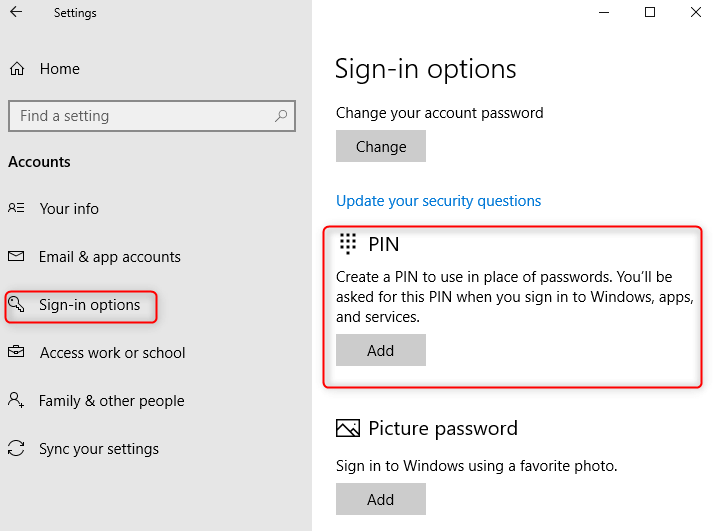Viewport: 713px width, 531px height.
Task: Go to Family & other people
Action: click(111, 401)
